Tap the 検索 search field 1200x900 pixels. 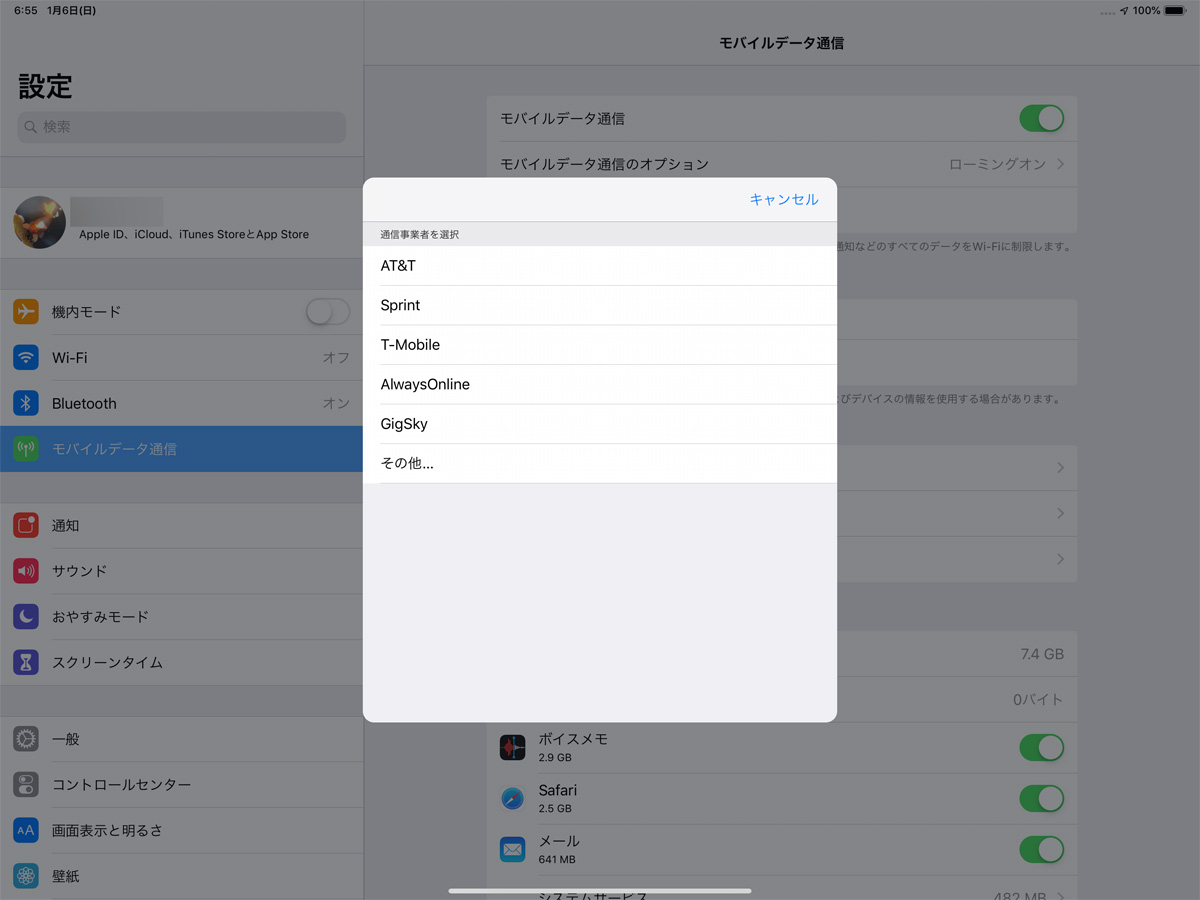pyautogui.click(x=182, y=127)
